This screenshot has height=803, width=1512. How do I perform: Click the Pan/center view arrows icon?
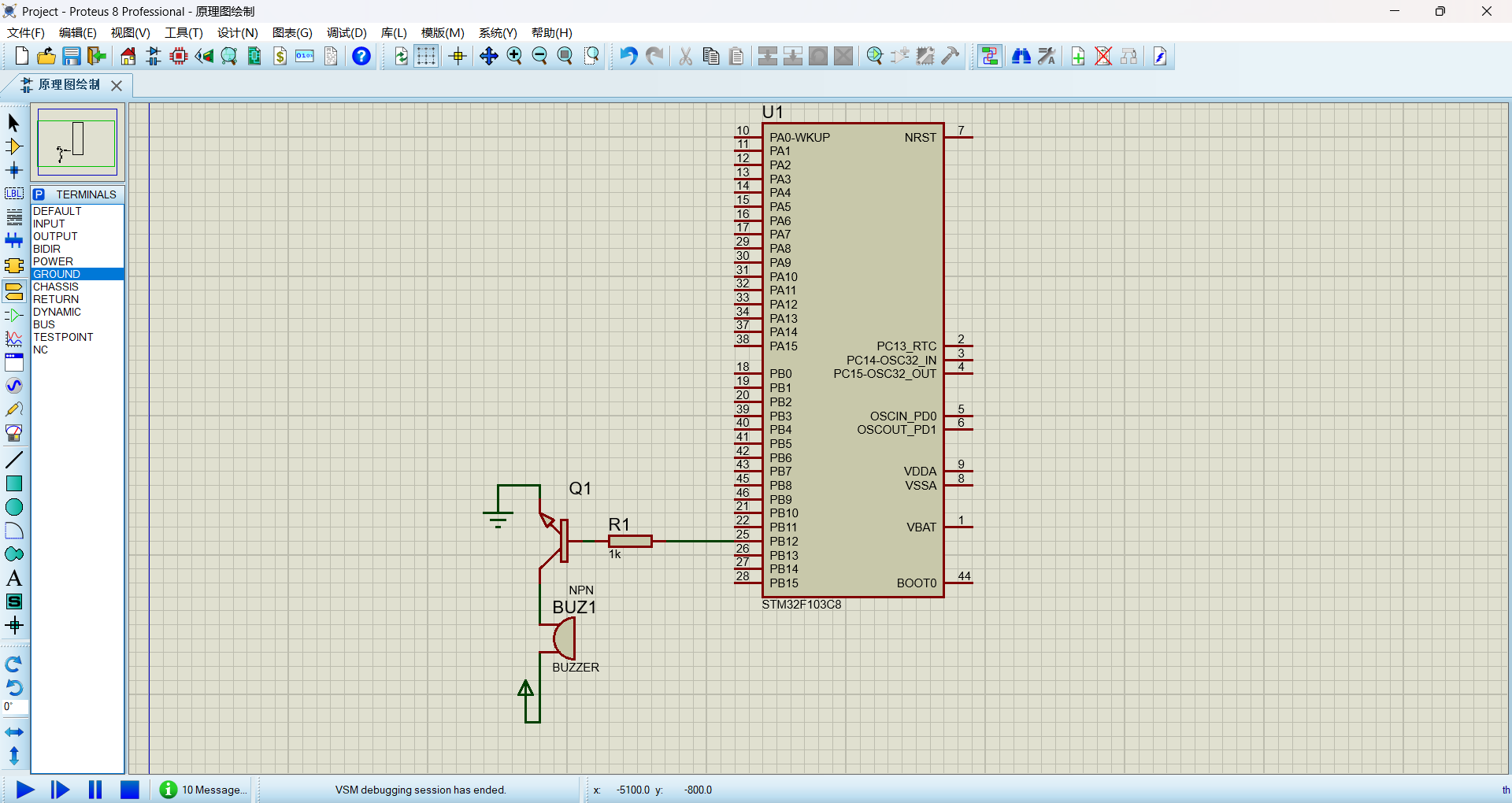[489, 56]
